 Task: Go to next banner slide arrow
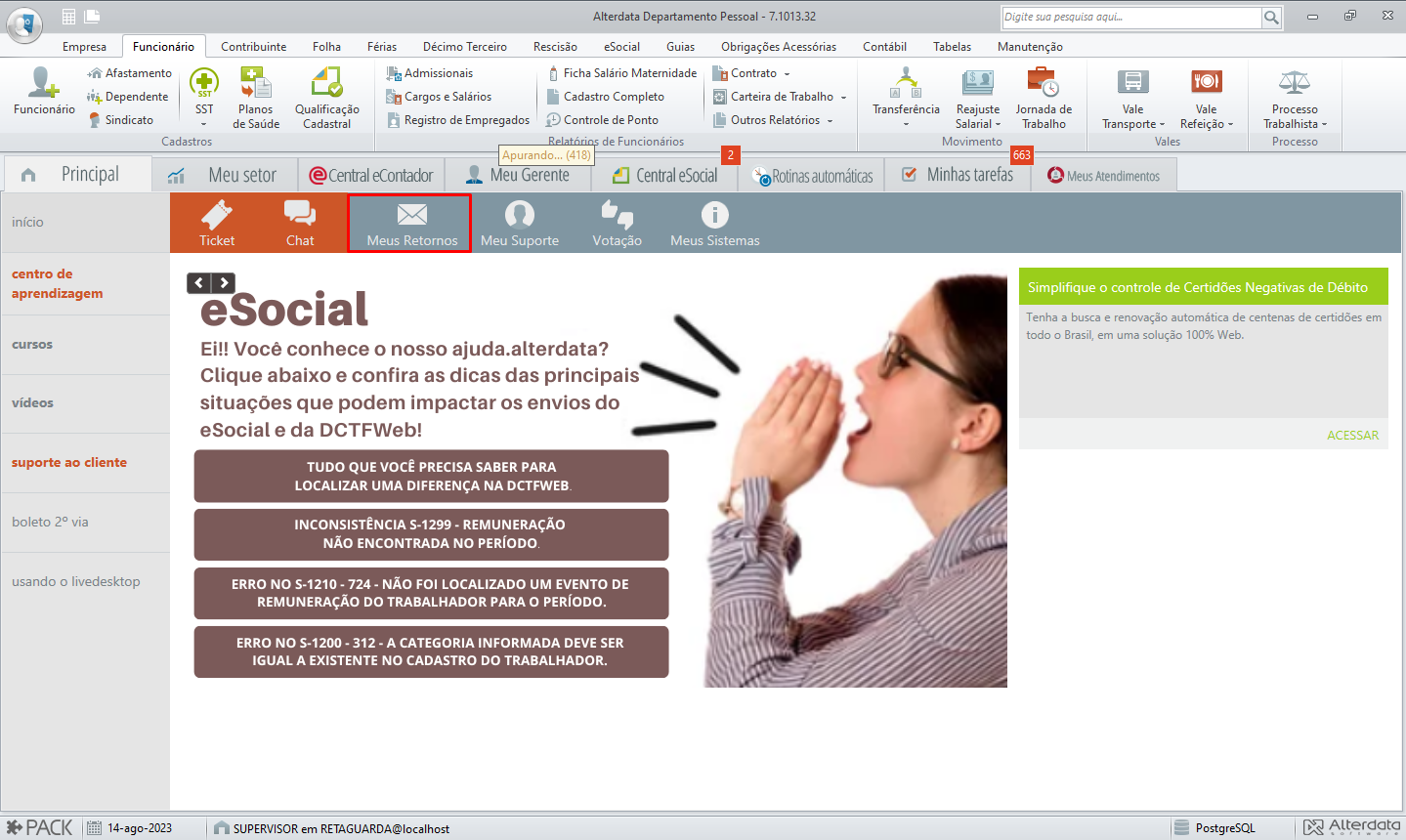224,283
